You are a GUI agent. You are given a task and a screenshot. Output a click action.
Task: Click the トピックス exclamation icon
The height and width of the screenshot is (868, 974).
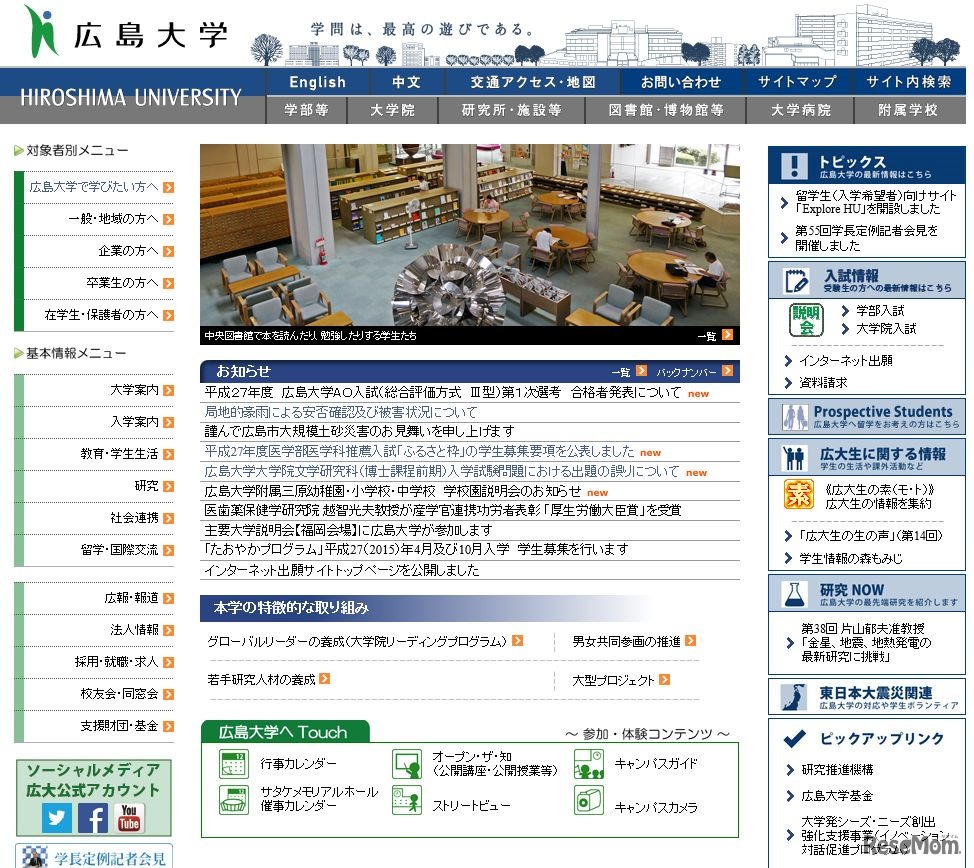[x=794, y=165]
